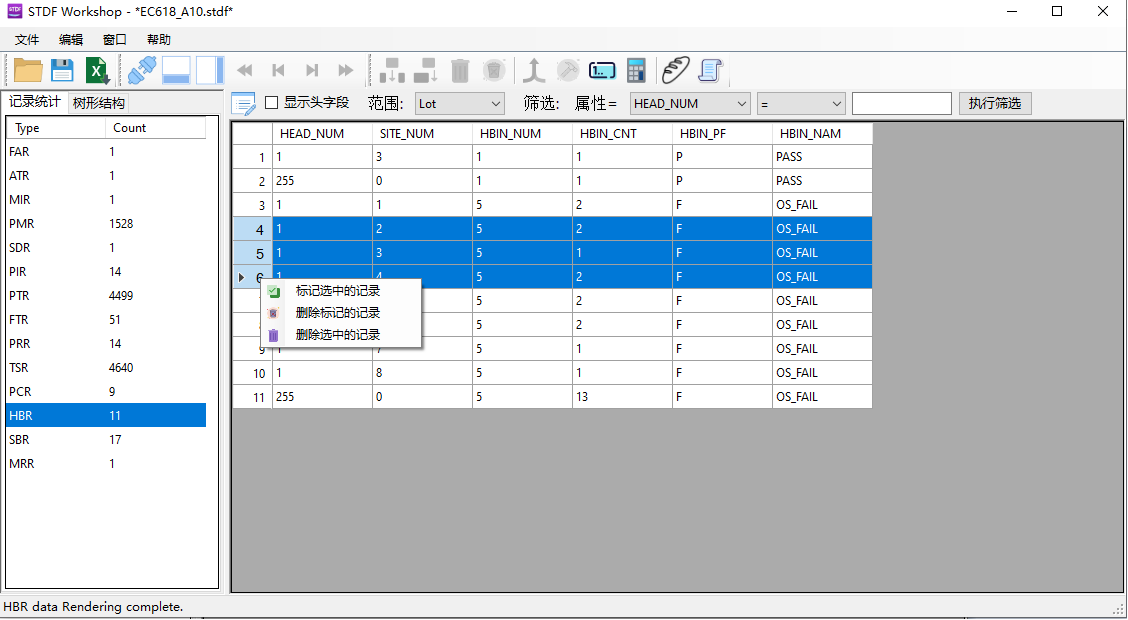Click the save floppy disk icon

[x=62, y=70]
